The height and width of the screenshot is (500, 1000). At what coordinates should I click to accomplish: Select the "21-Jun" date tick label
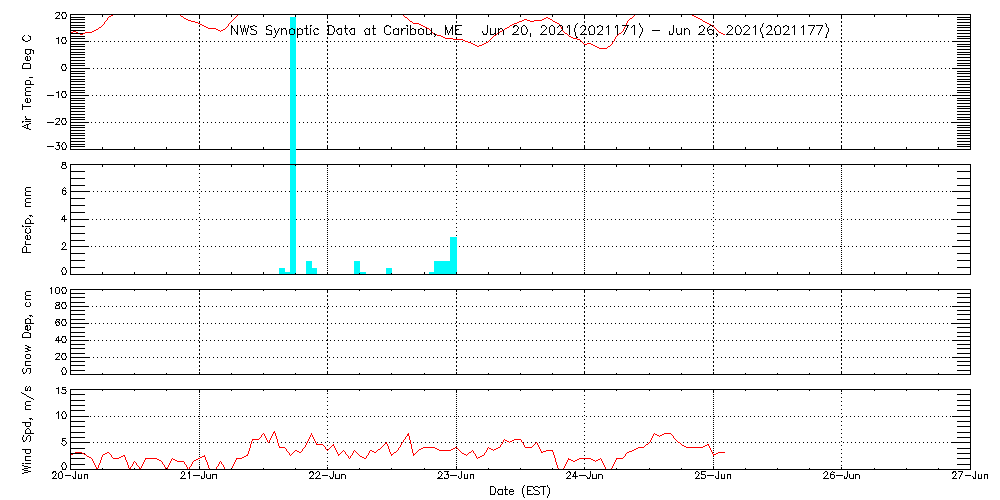(199, 476)
